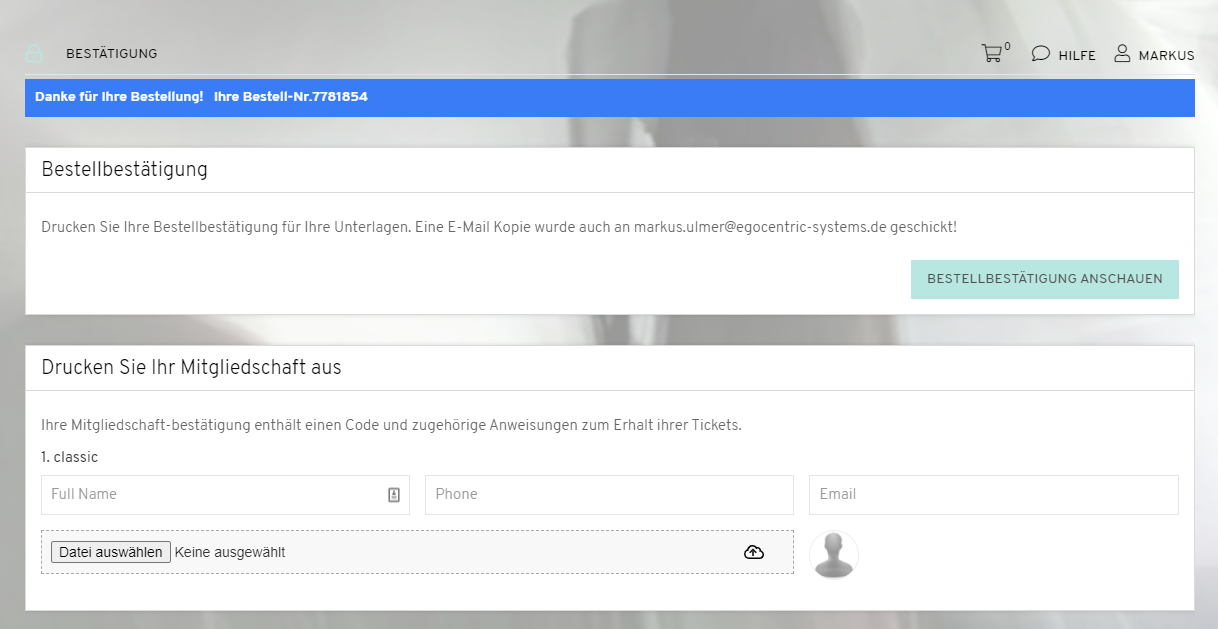Image resolution: width=1218 pixels, height=629 pixels.
Task: Open the shopping cart icon
Action: (991, 54)
